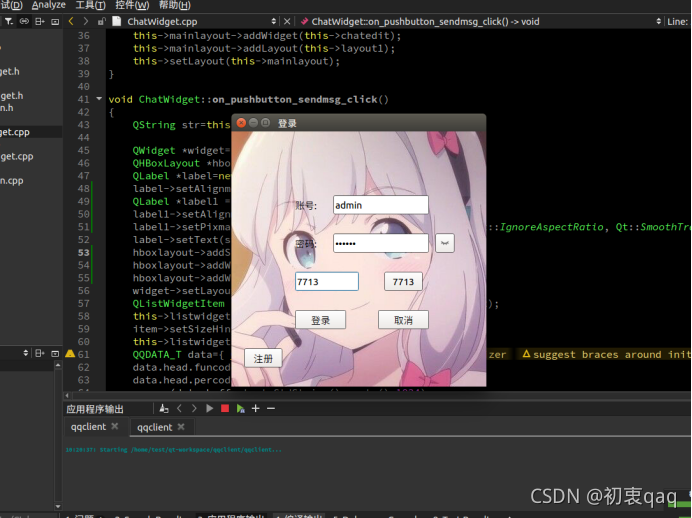This screenshot has width=692, height=518.
Task: Zoom out output with the minus icon
Action: tap(271, 409)
